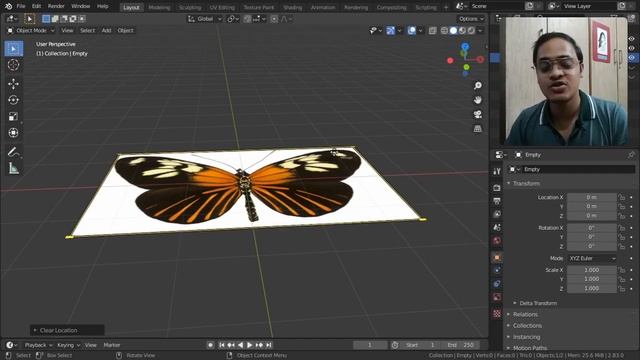Expand the Clear Location operator panel
This screenshot has height=360, width=640.
pos(67,330)
